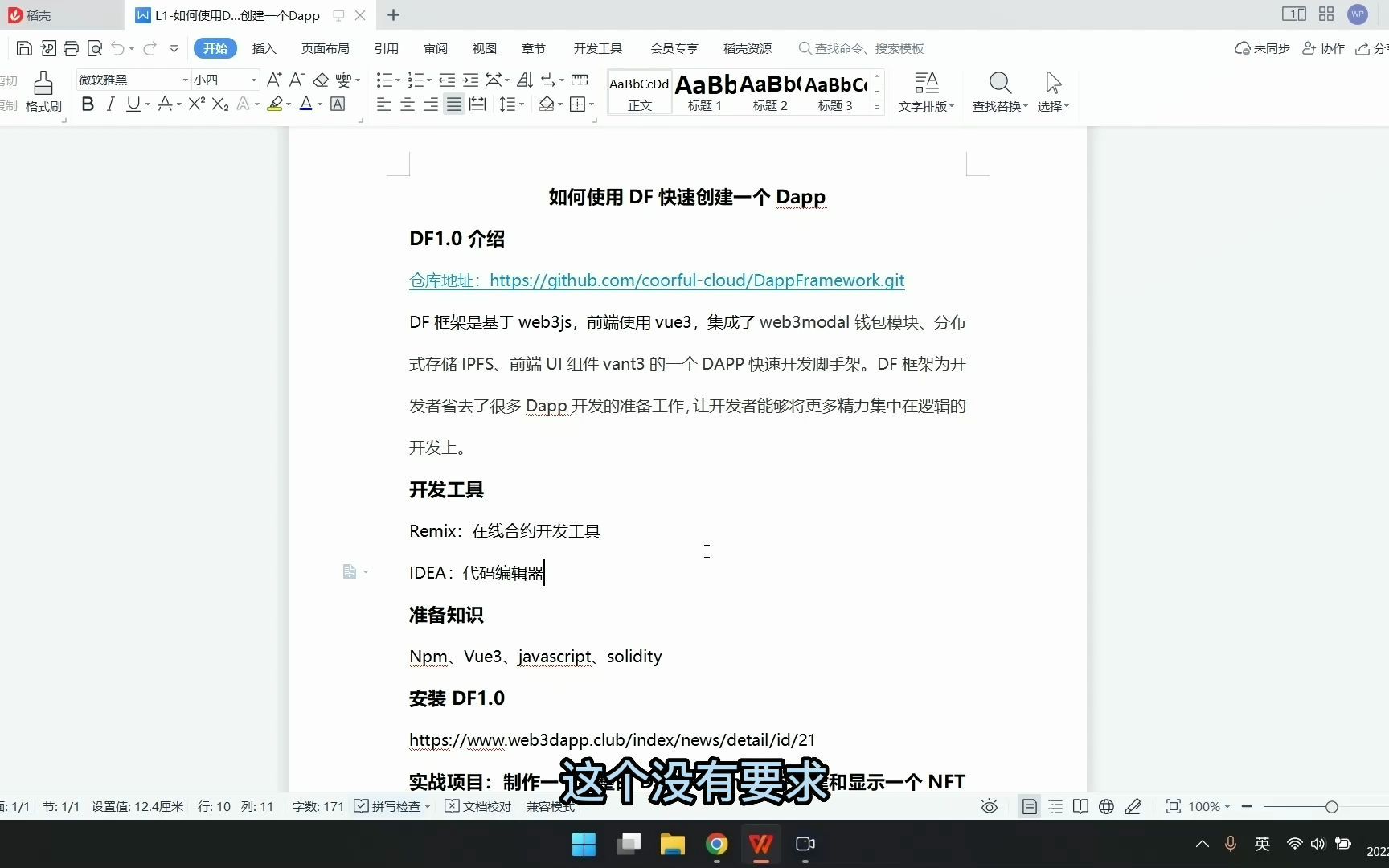Click the zoom slider handle
This screenshot has width=1389, height=868.
pyautogui.click(x=1332, y=806)
